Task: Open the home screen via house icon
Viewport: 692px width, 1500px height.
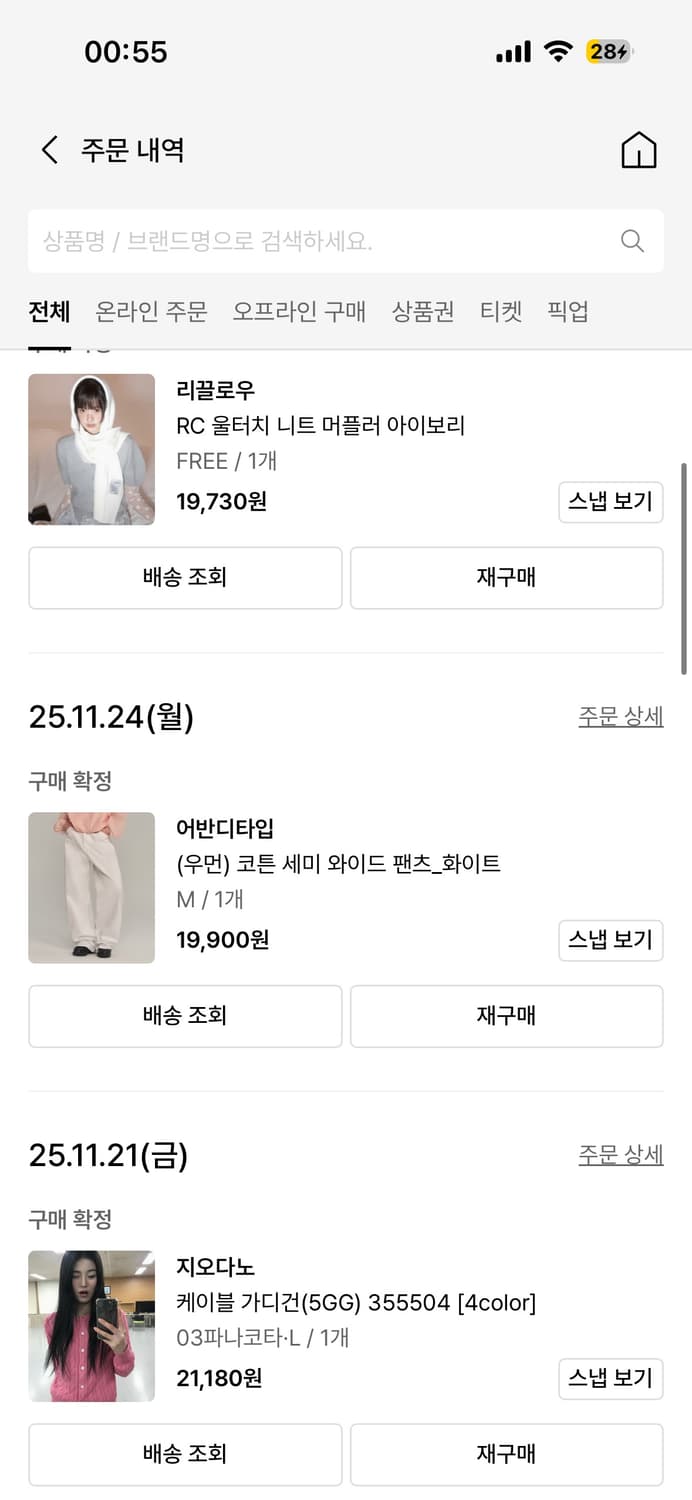Action: coord(639,150)
